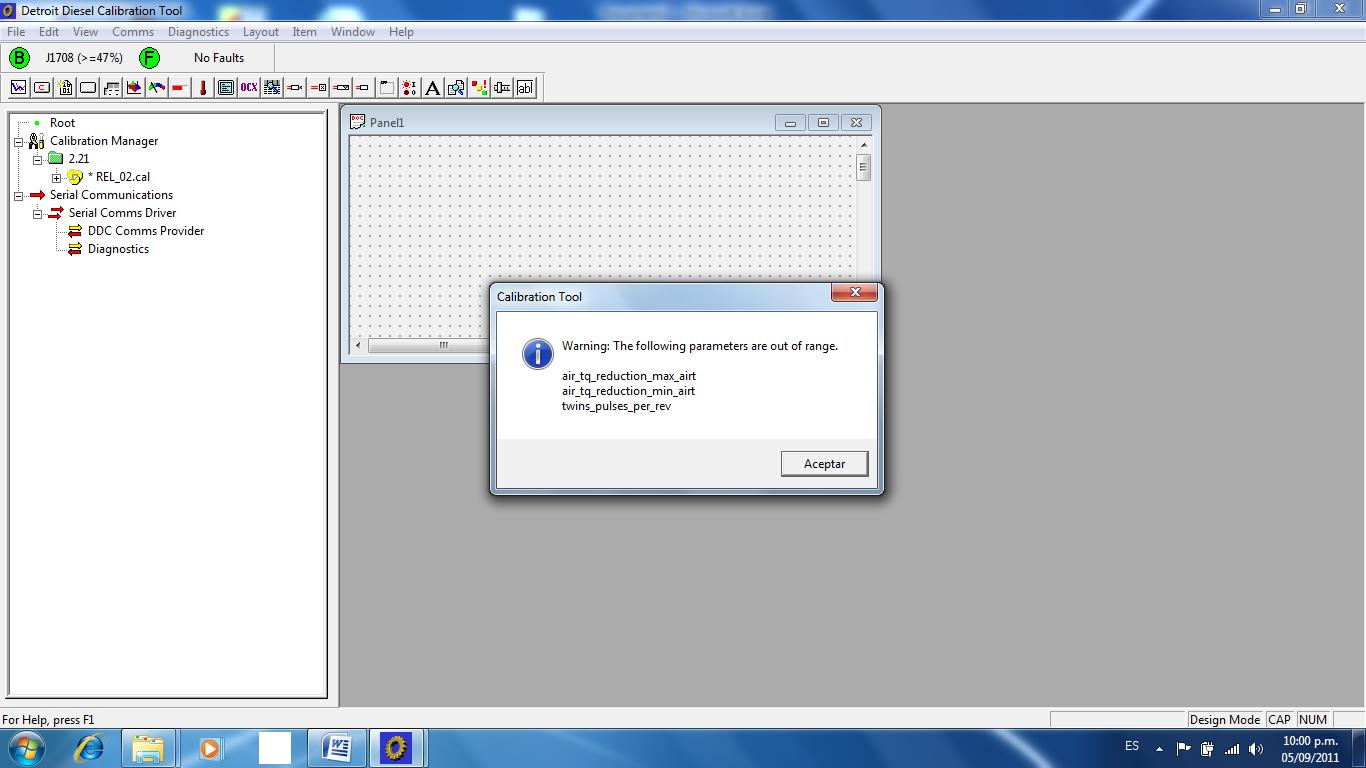
Task: Click the green B status indicator
Action: tap(19, 57)
